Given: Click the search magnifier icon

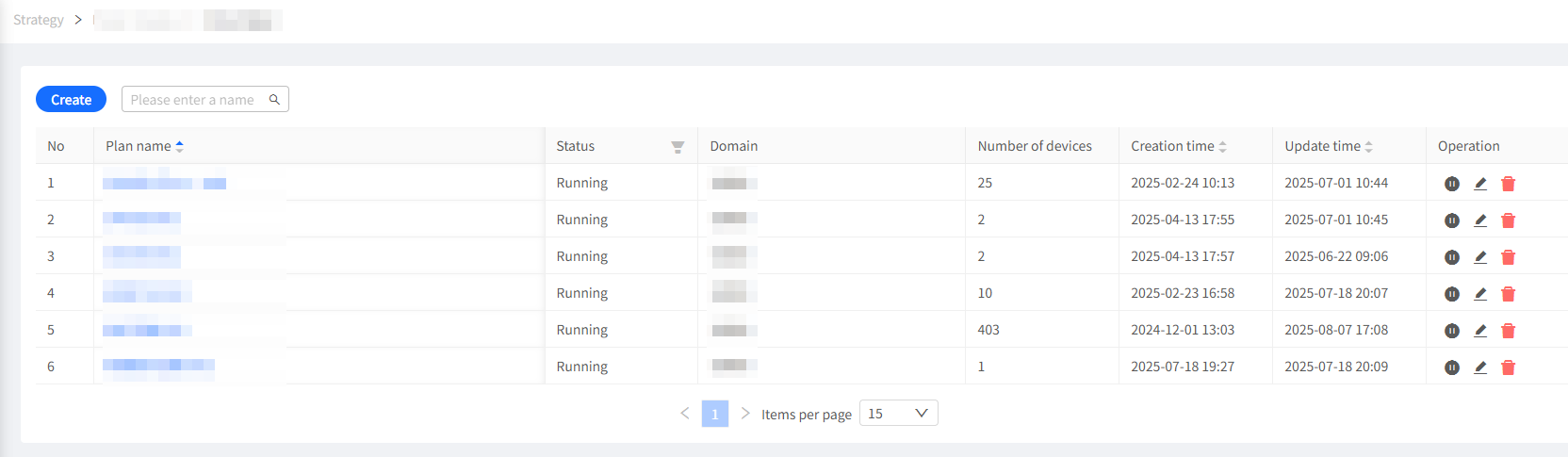Looking at the screenshot, I should (274, 99).
